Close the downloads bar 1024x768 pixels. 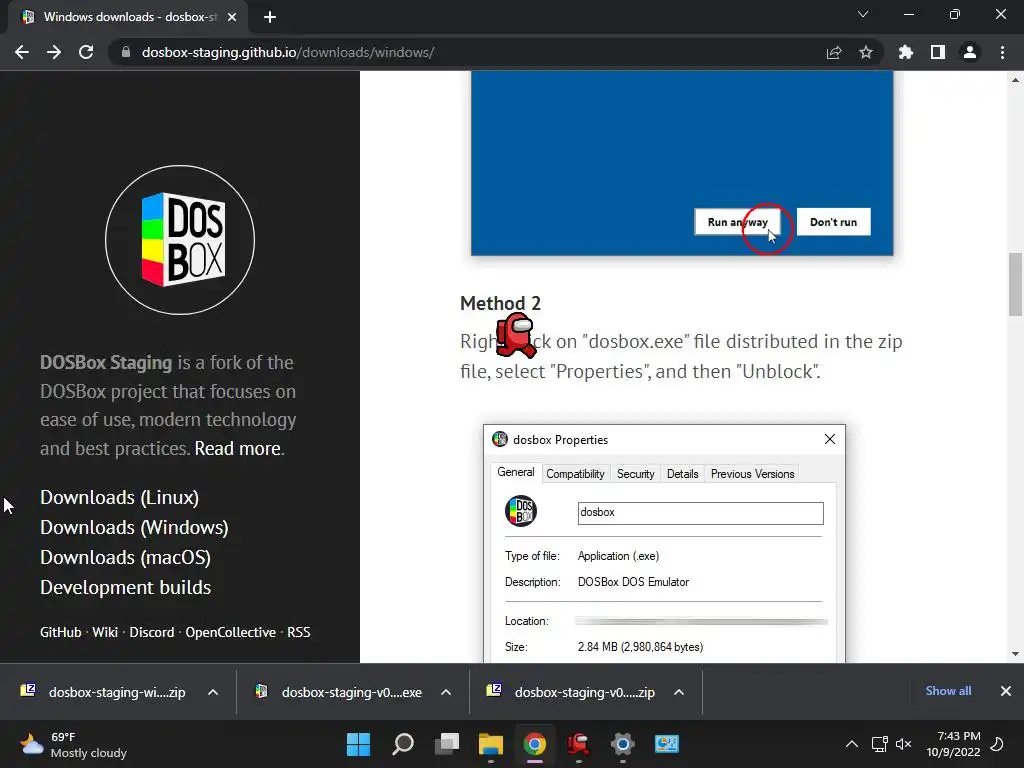[1006, 691]
